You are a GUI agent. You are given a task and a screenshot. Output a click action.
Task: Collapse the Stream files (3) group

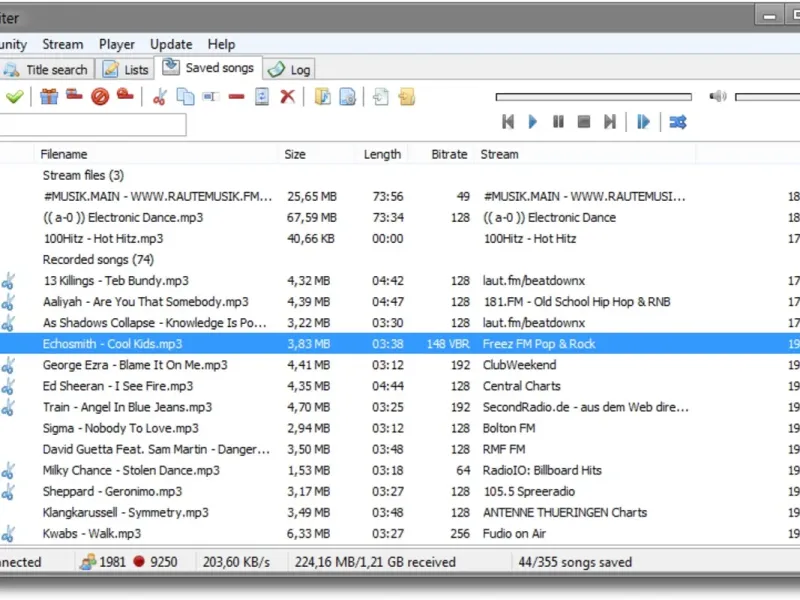coord(82,175)
